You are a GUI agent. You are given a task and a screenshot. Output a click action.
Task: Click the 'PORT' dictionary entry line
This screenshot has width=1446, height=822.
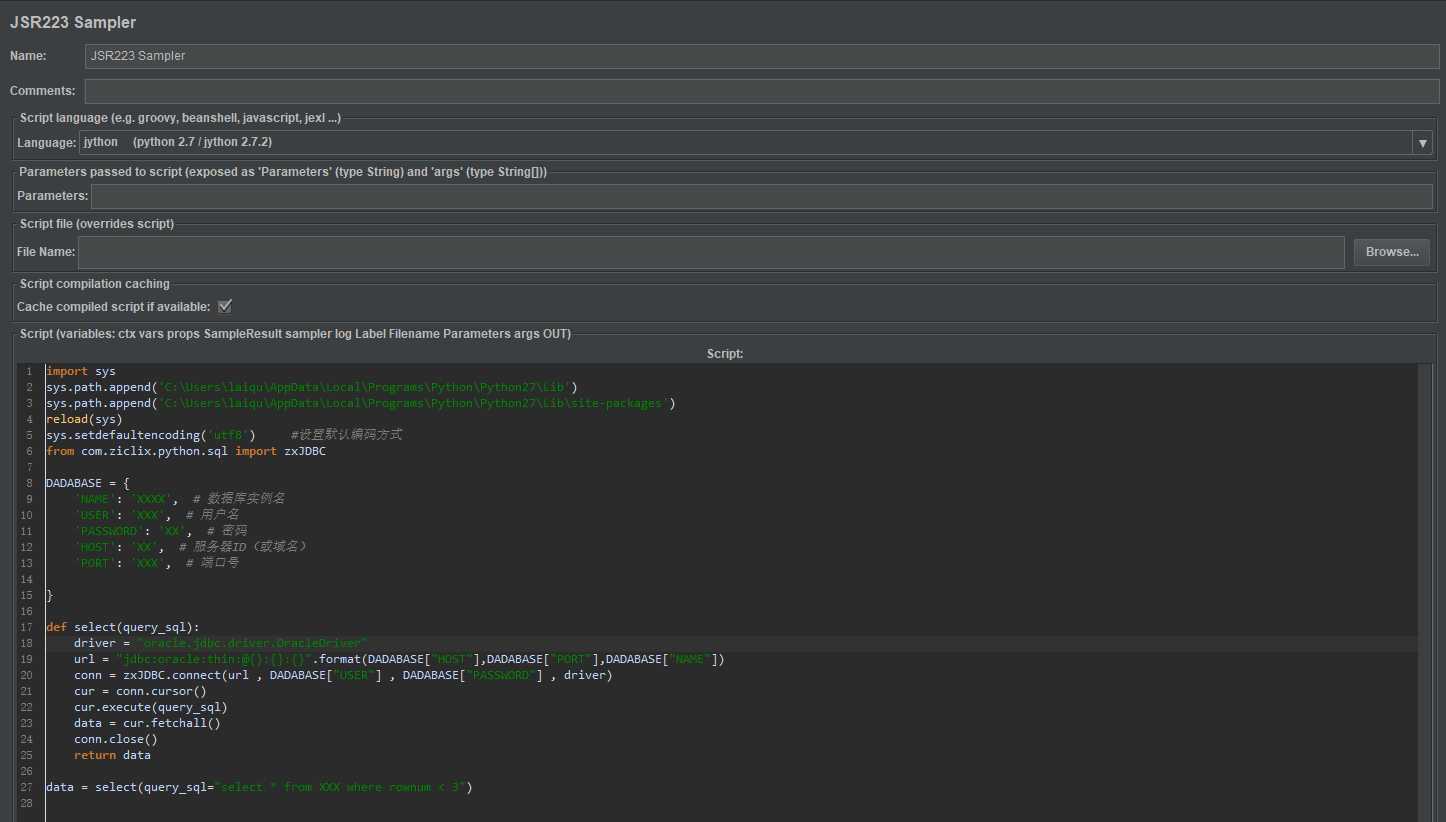point(156,563)
